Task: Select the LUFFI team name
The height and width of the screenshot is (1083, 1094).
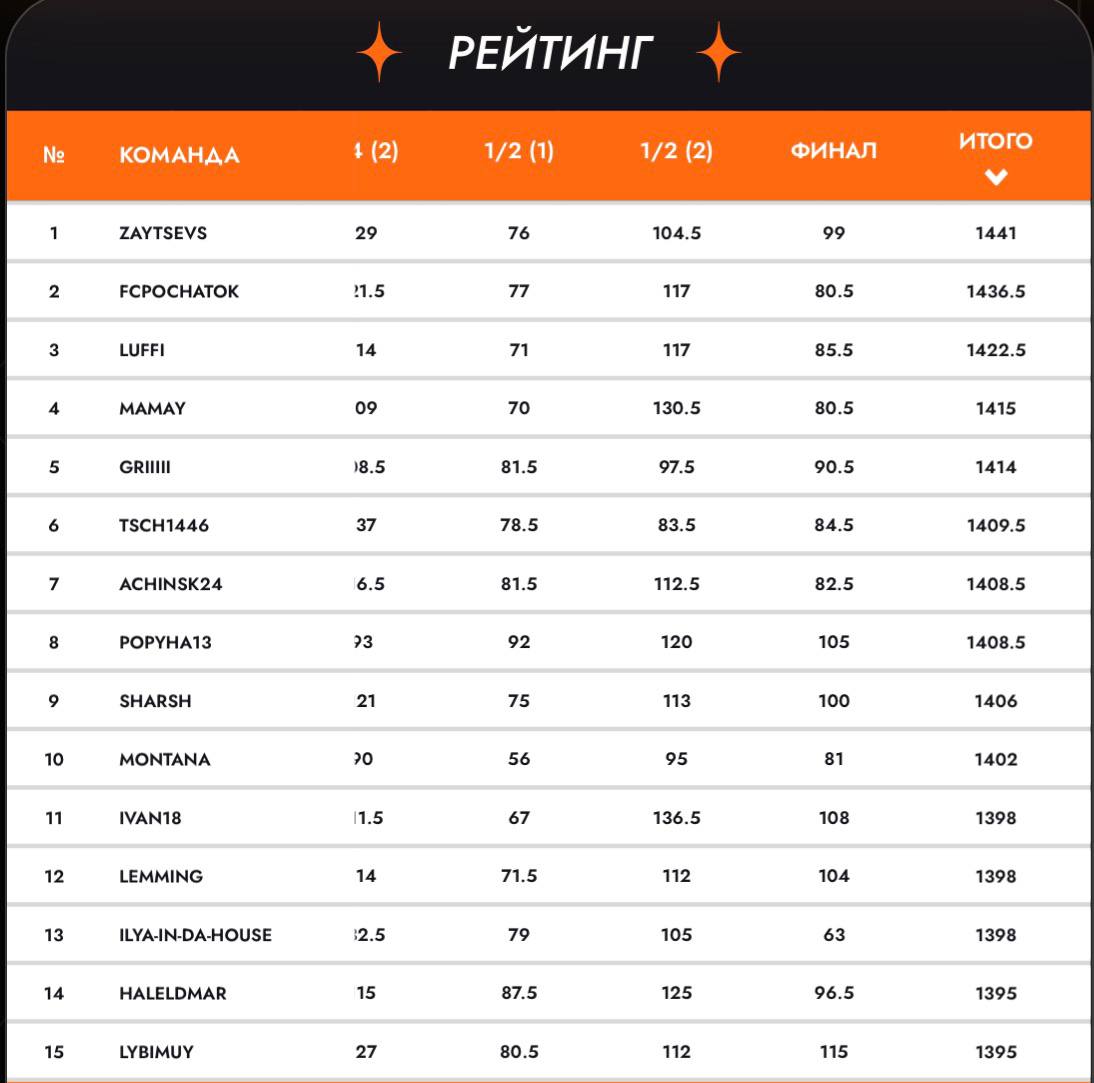Action: click(142, 350)
